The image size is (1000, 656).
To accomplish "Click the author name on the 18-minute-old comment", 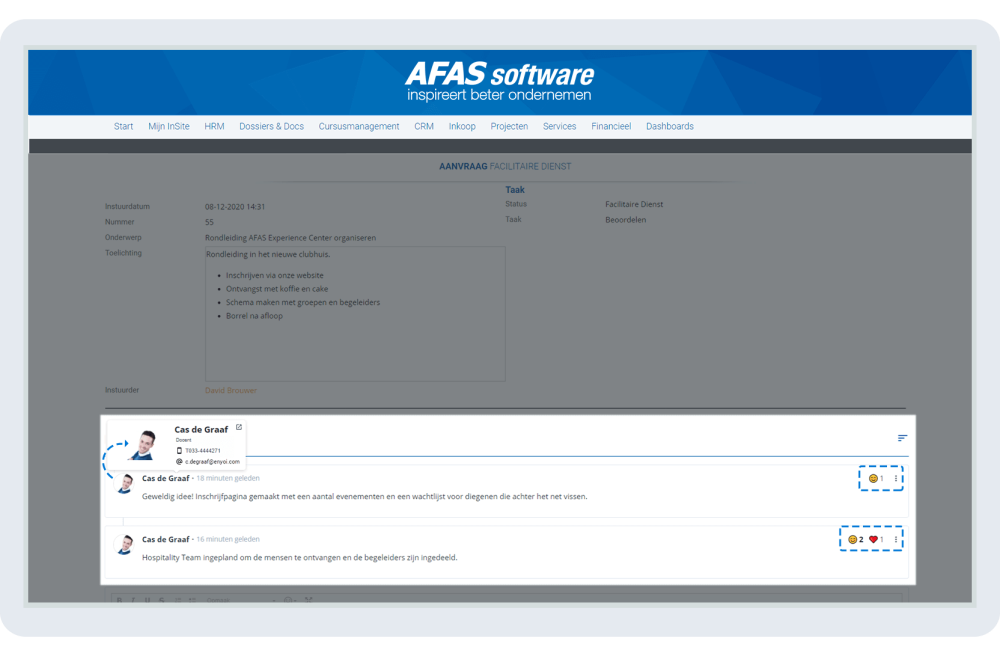I will tap(166, 478).
